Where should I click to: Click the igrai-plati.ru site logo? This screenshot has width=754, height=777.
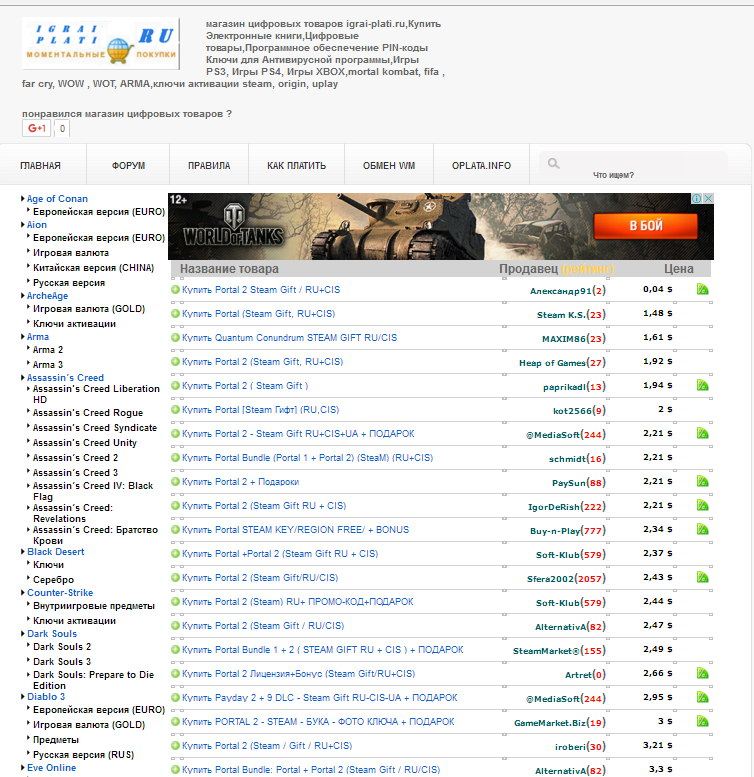click(101, 43)
